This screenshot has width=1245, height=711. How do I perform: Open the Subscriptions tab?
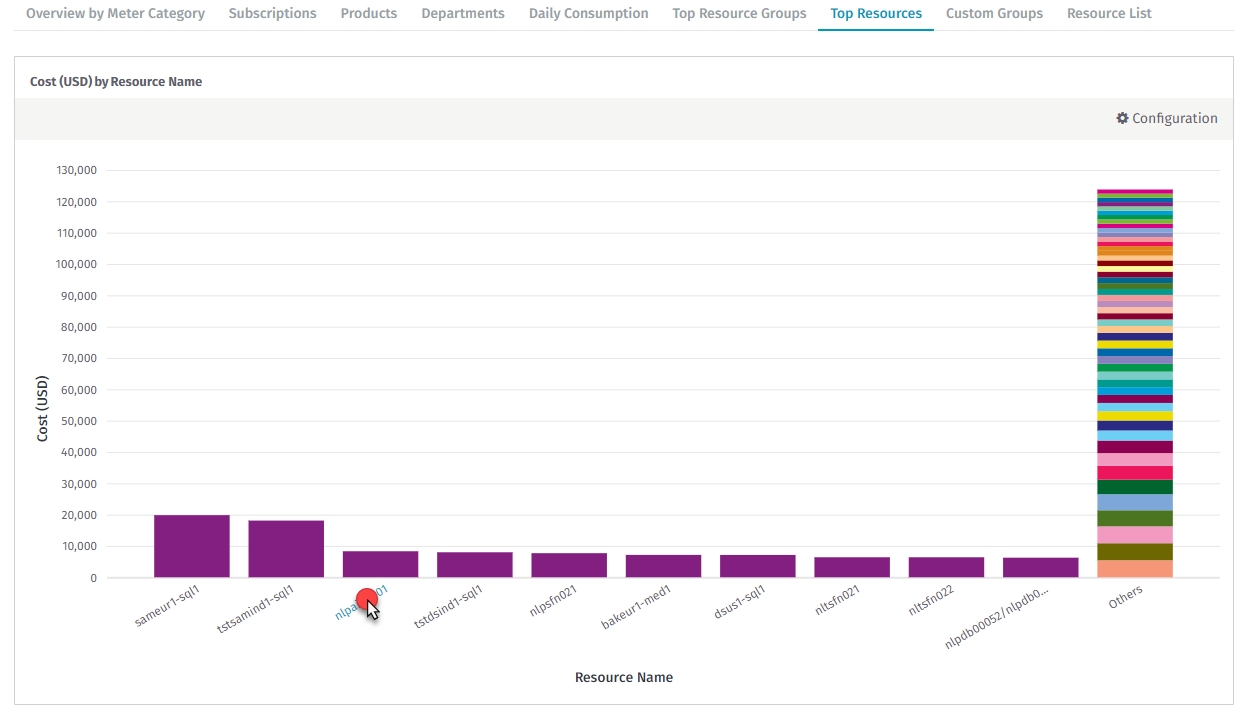[272, 14]
